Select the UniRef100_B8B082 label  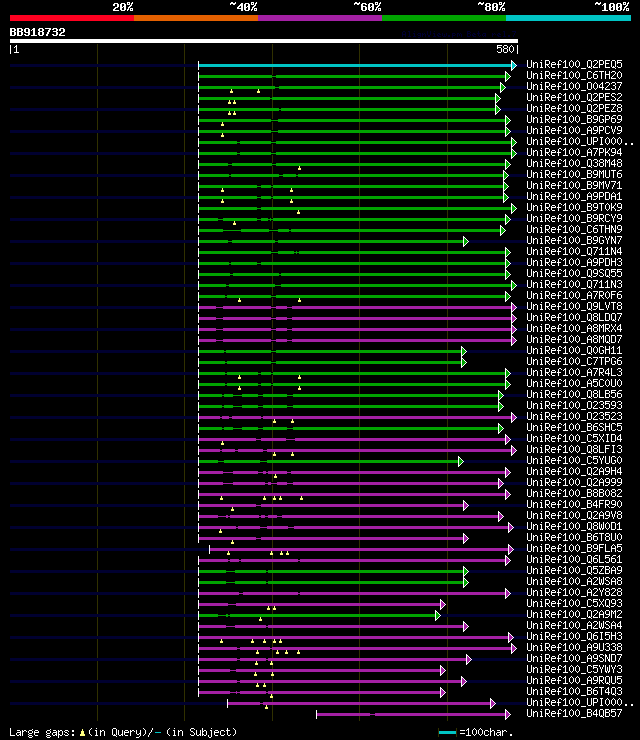pos(574,494)
